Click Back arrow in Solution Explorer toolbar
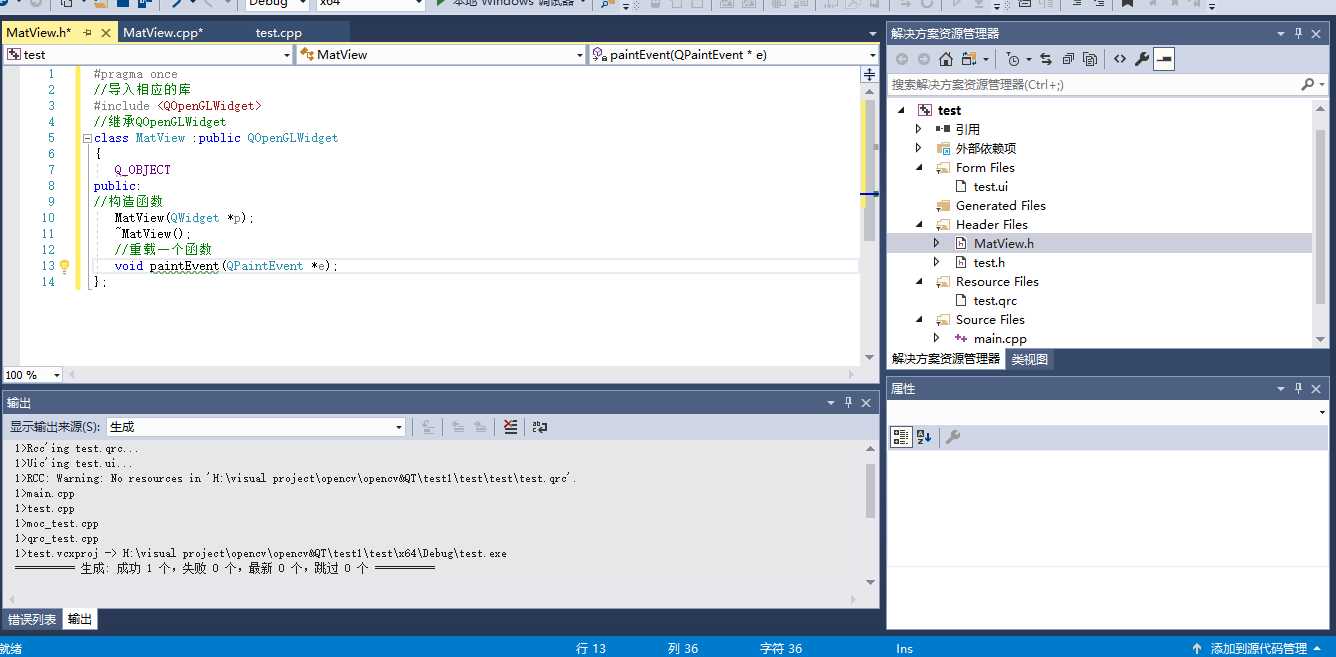1336x657 pixels. point(902,59)
